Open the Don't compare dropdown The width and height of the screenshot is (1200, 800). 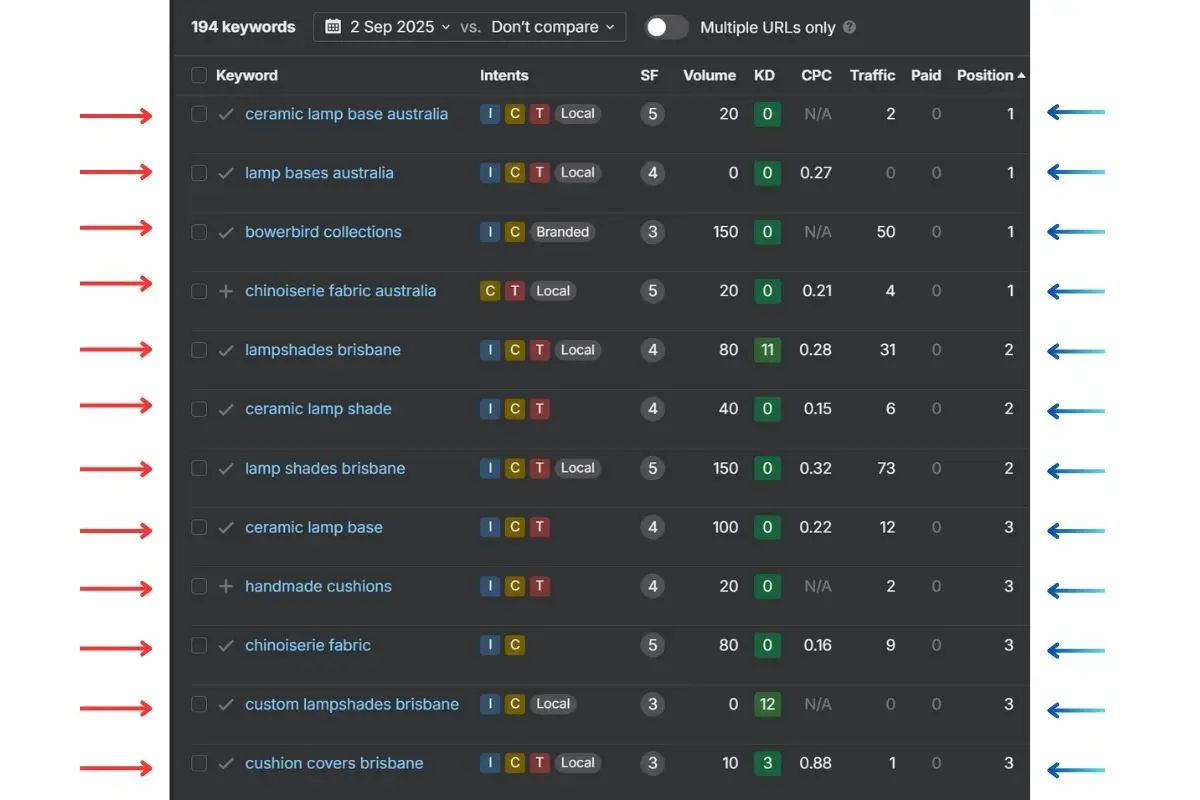(x=552, y=27)
